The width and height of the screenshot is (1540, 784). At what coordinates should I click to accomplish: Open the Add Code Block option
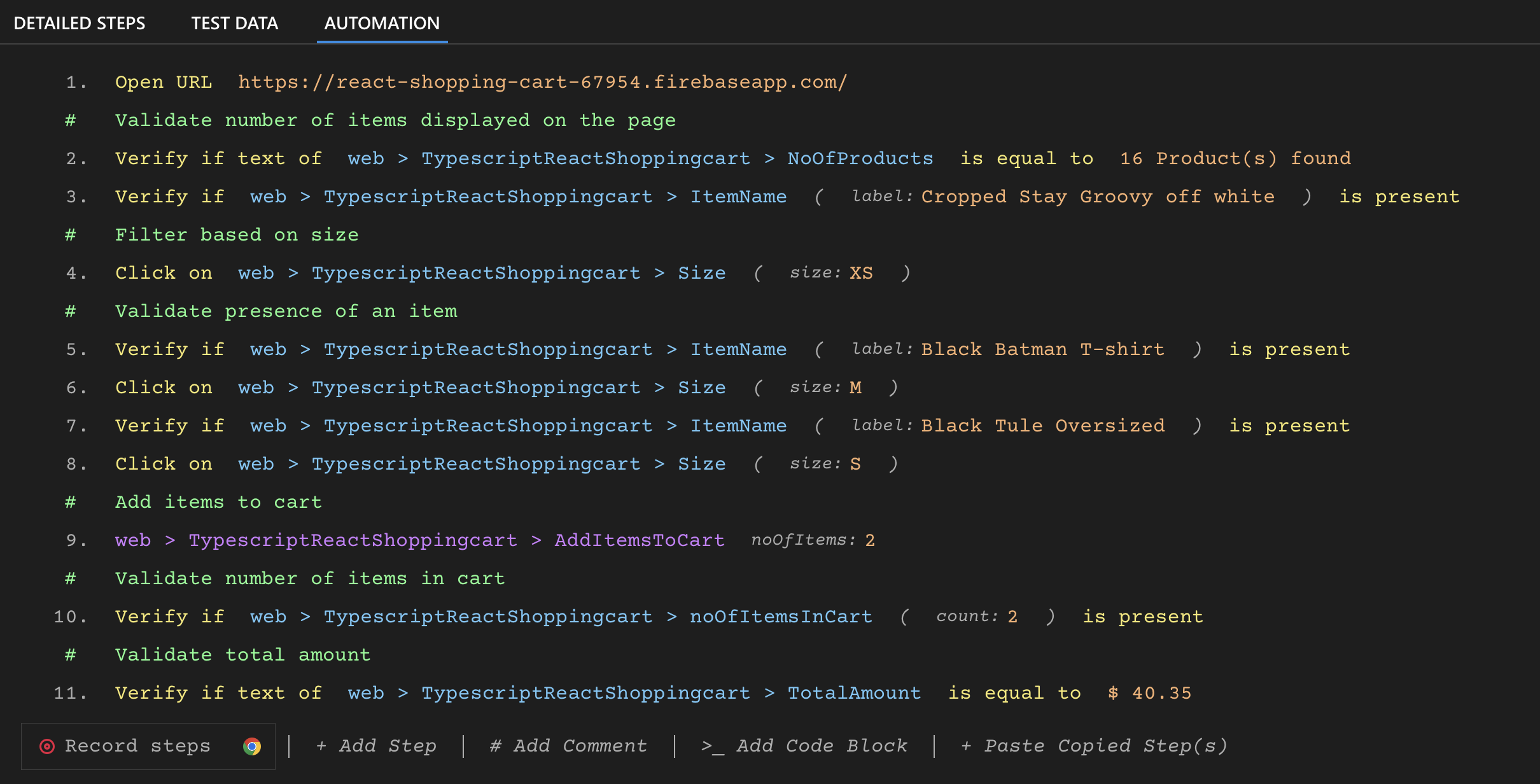click(x=822, y=746)
